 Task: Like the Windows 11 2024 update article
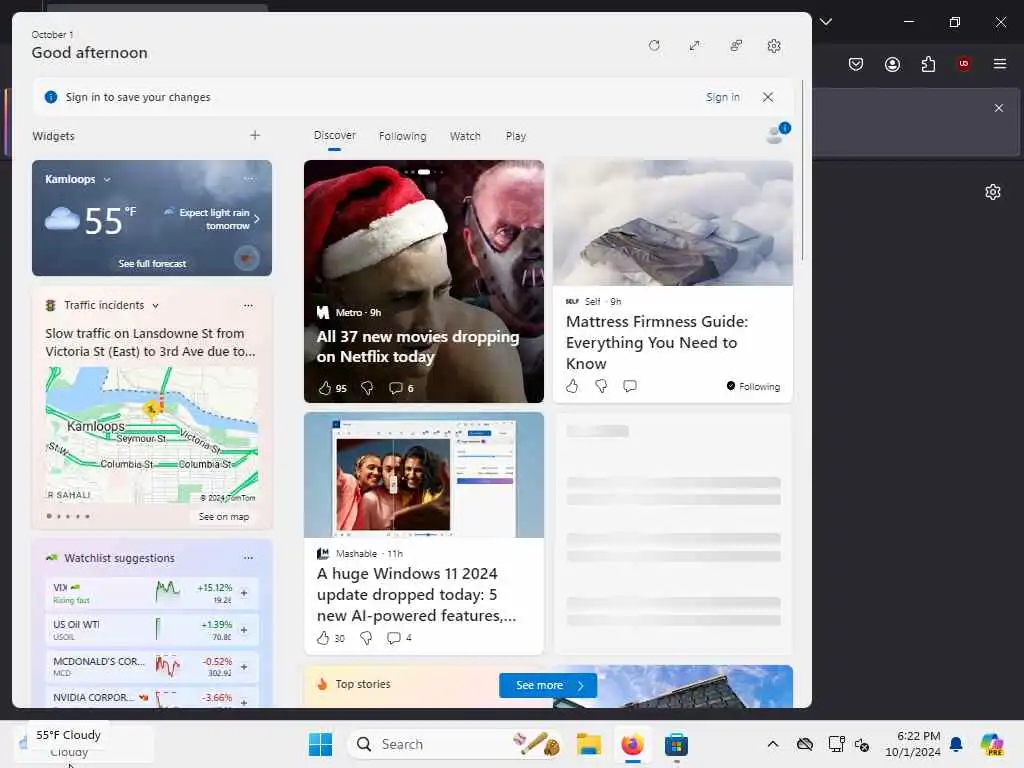tap(323, 638)
